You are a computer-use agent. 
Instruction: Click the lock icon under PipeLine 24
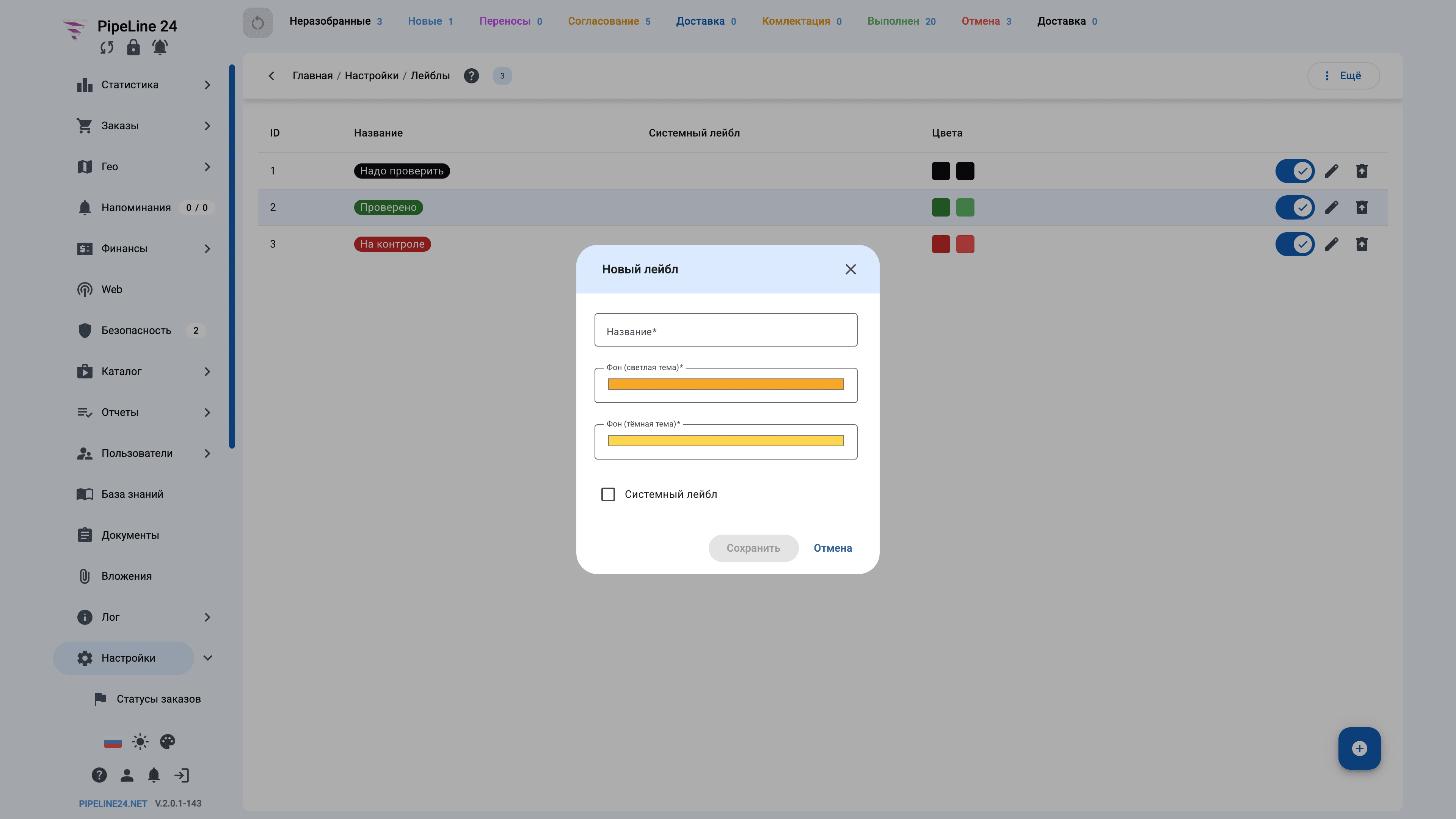click(x=133, y=47)
